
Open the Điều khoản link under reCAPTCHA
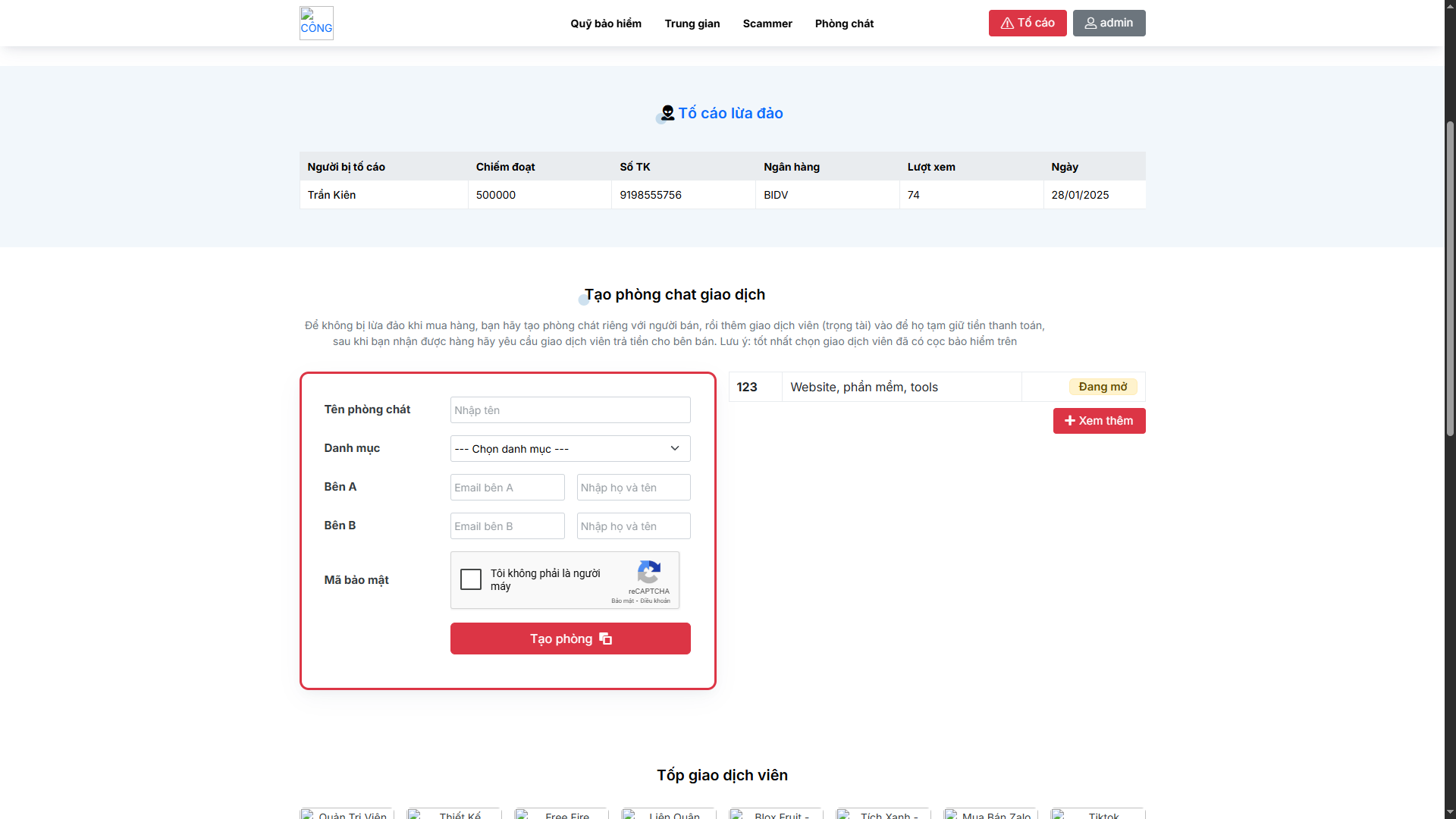coord(657,600)
